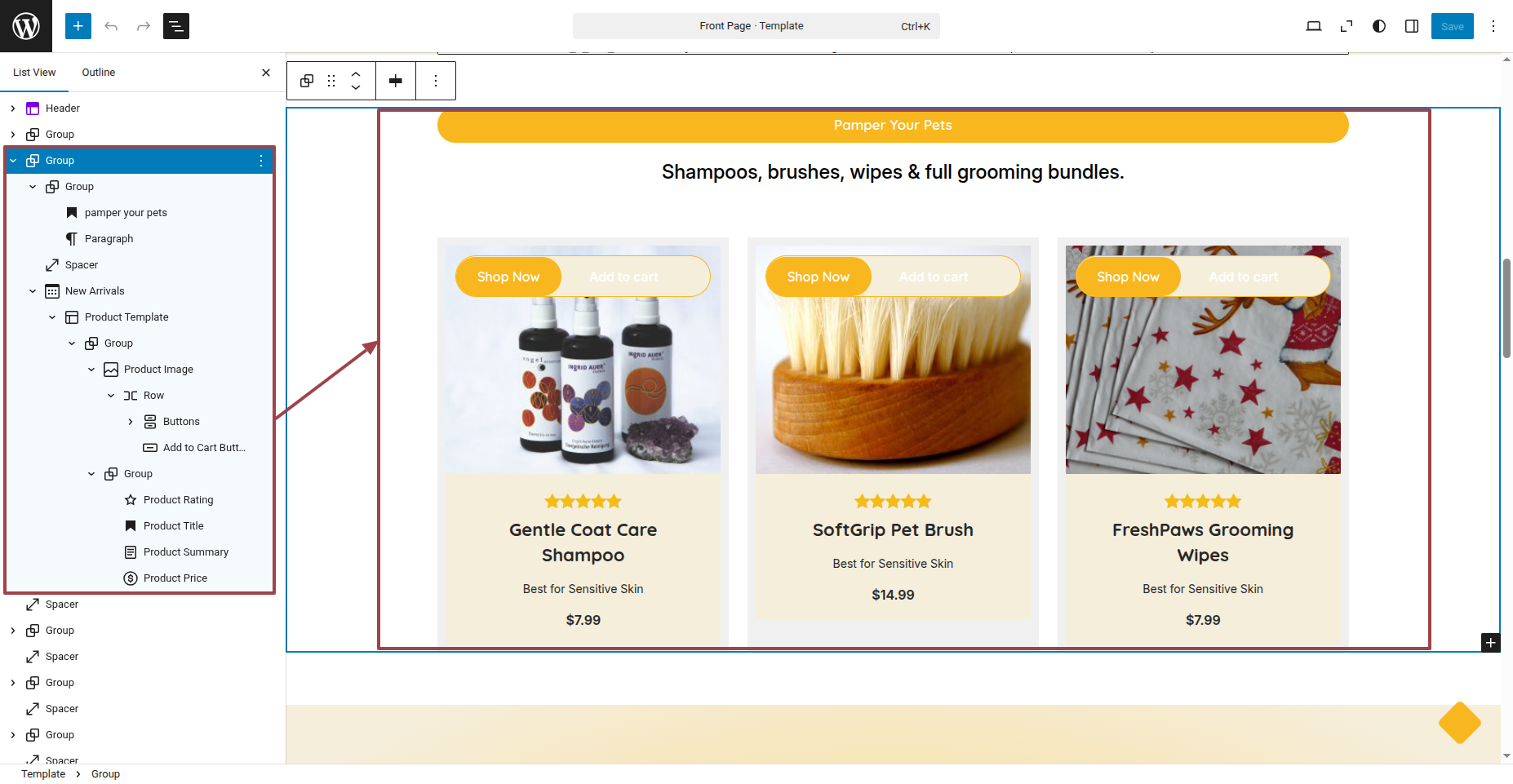The width and height of the screenshot is (1513, 784).
Task: Toggle the settings sidebar panel icon
Action: pos(1412,26)
